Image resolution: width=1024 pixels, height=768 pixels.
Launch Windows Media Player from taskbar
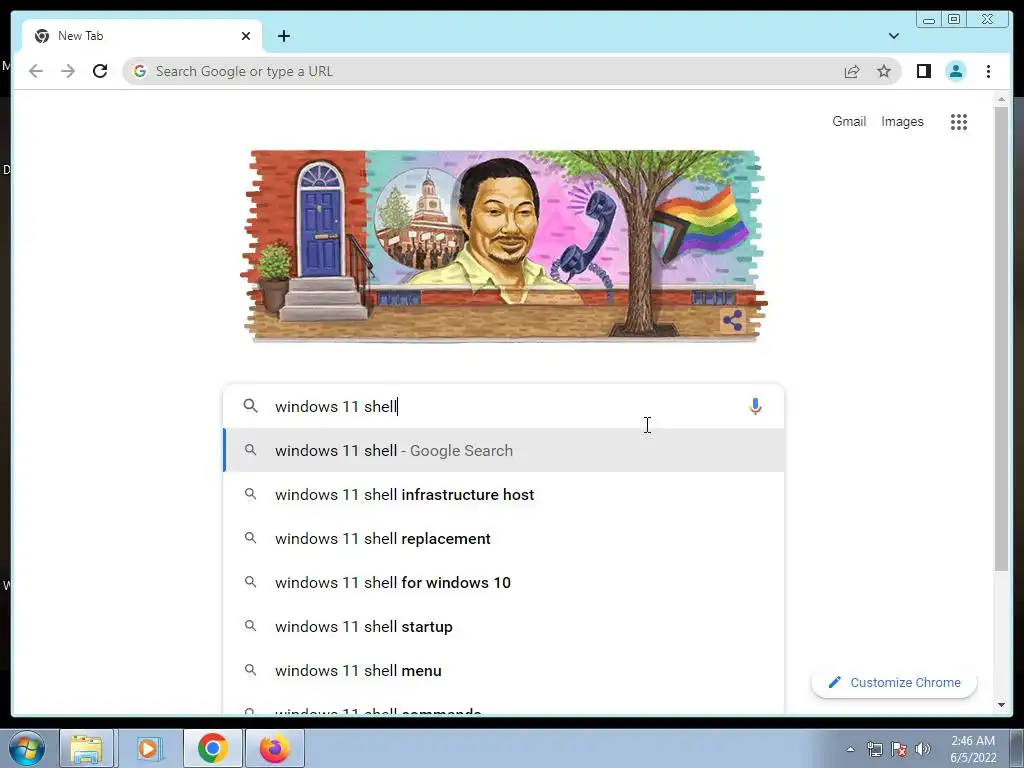pos(148,748)
